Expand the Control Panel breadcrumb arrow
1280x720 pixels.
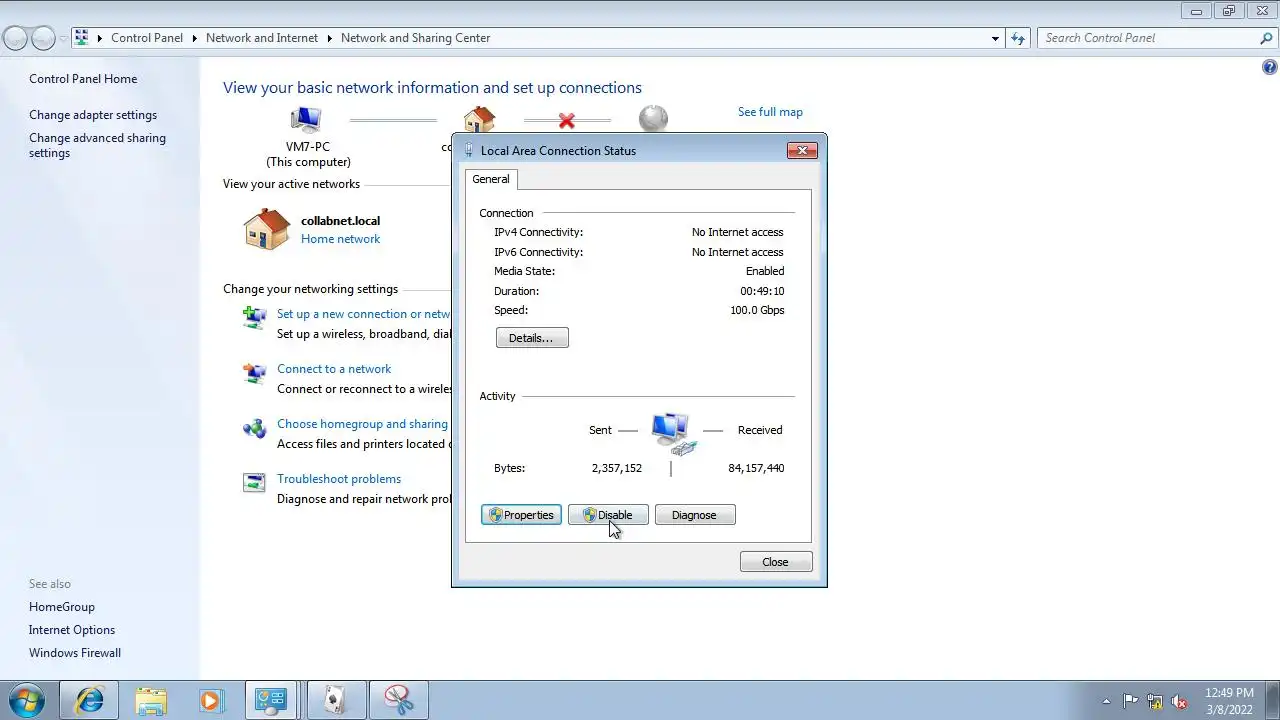(x=194, y=38)
